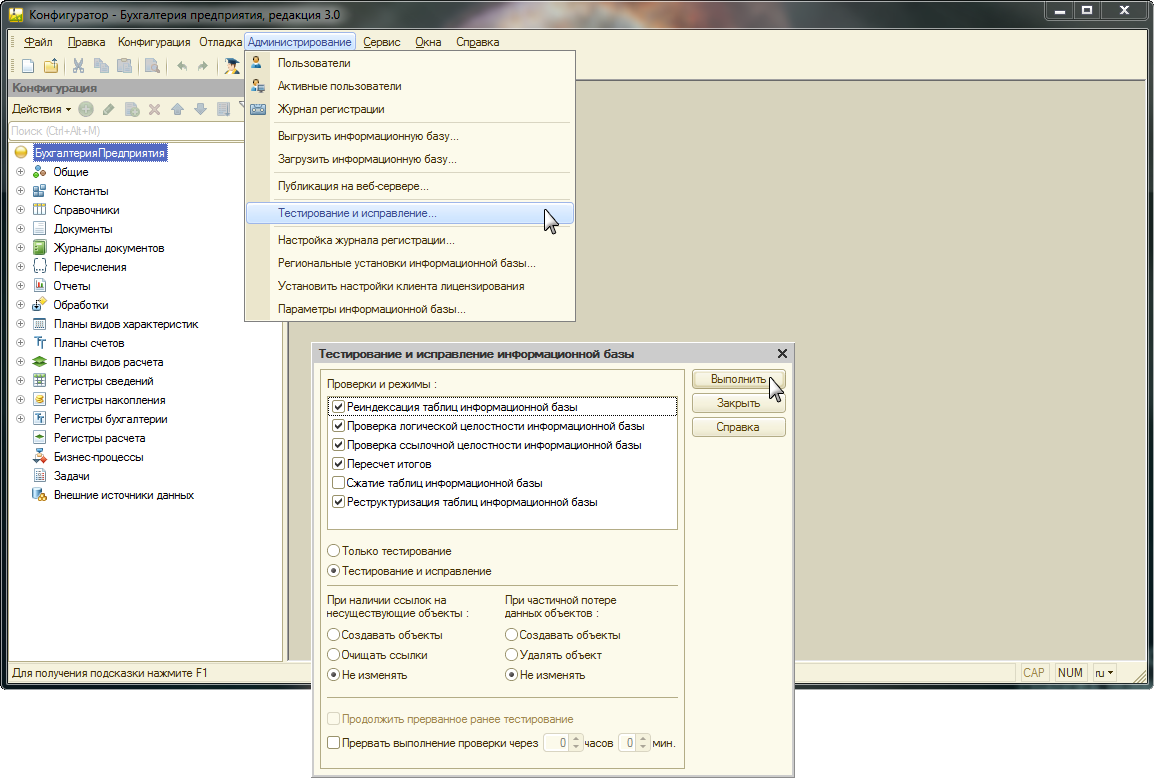Toggle Проверка ссылочной целостности checkbox
The image size is (1154, 780).
click(339, 445)
